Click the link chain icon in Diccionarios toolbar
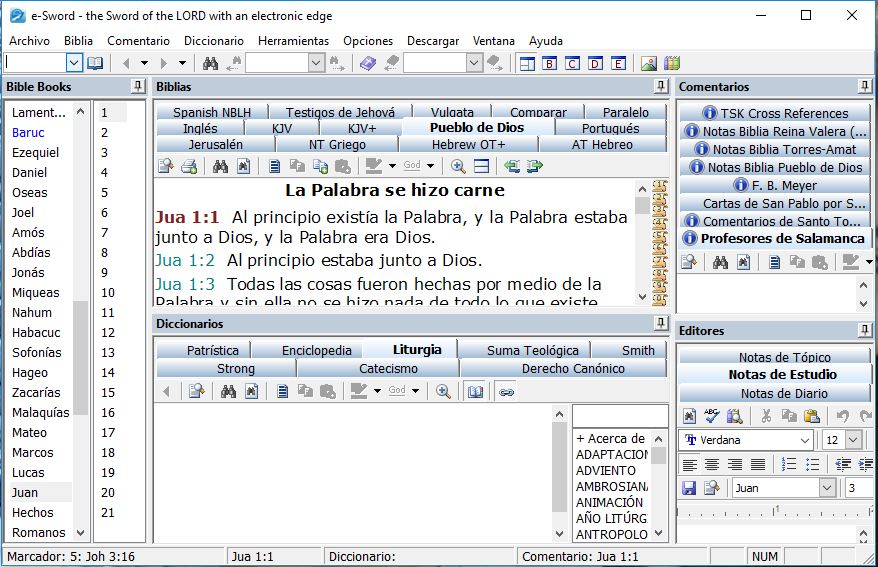This screenshot has width=878, height=567. point(506,392)
